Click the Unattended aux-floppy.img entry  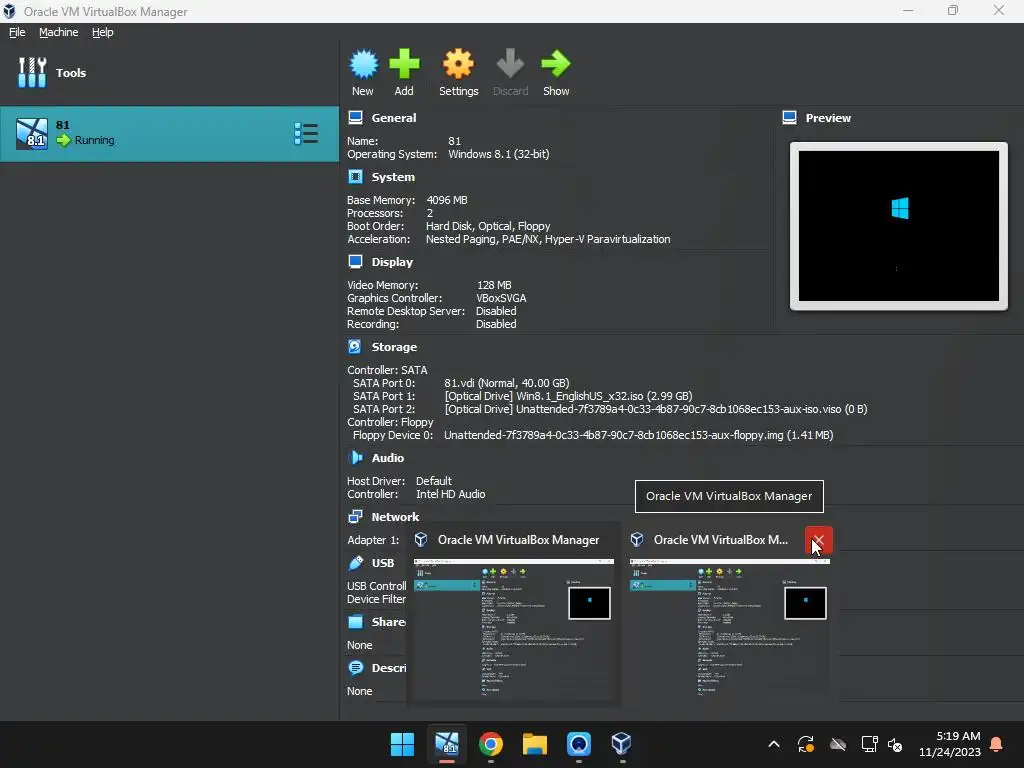[x=639, y=435]
